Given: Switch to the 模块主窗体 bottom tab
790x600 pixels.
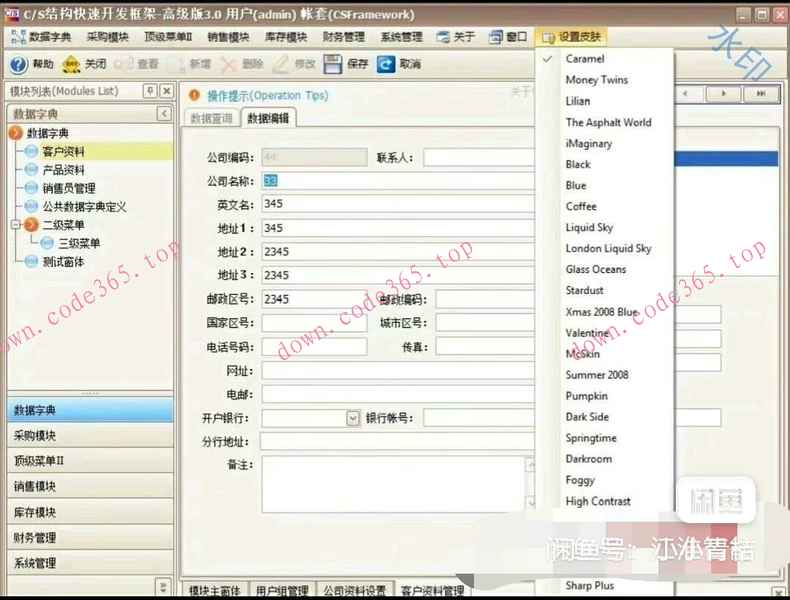Looking at the screenshot, I should coord(214,590).
